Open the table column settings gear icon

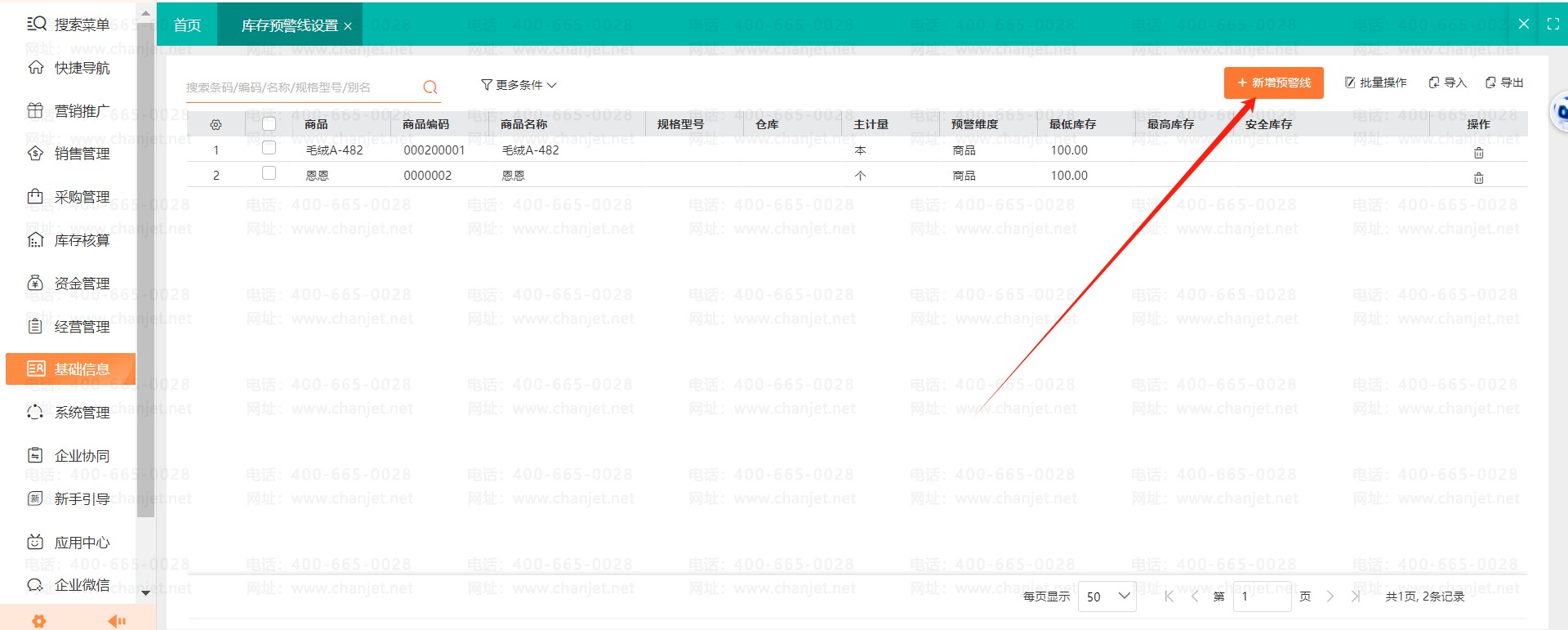coord(216,125)
